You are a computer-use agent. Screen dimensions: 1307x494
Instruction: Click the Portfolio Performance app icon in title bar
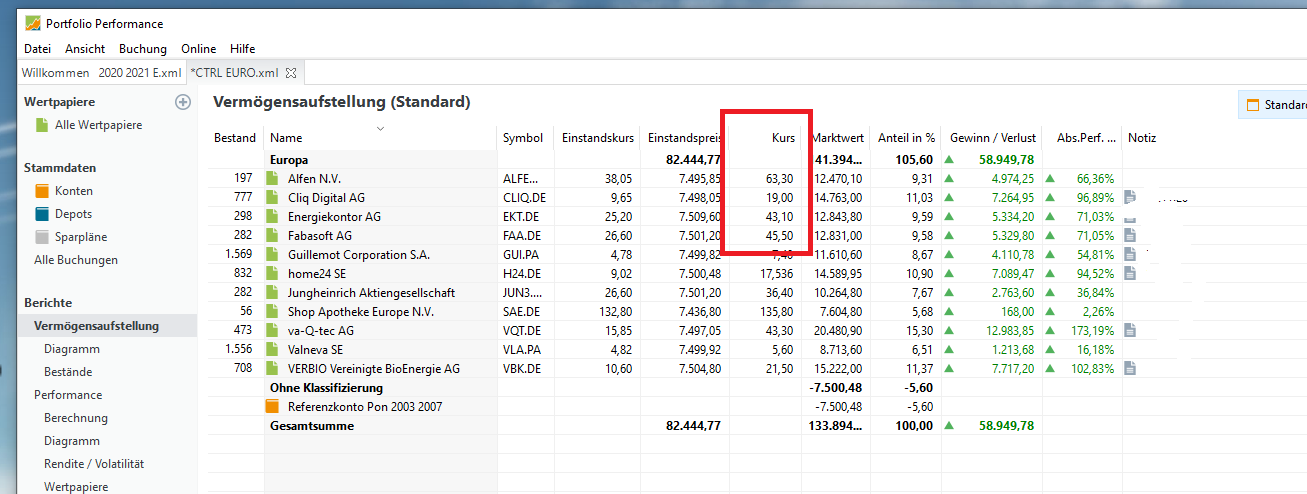point(33,23)
